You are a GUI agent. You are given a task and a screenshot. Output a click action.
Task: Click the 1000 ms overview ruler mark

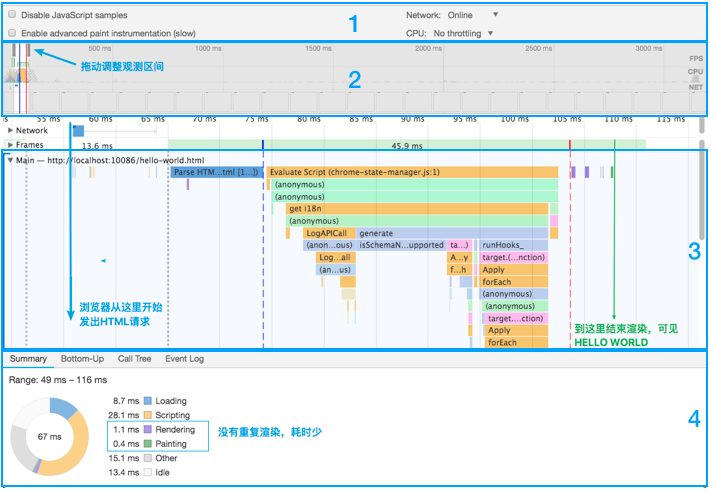pos(208,48)
